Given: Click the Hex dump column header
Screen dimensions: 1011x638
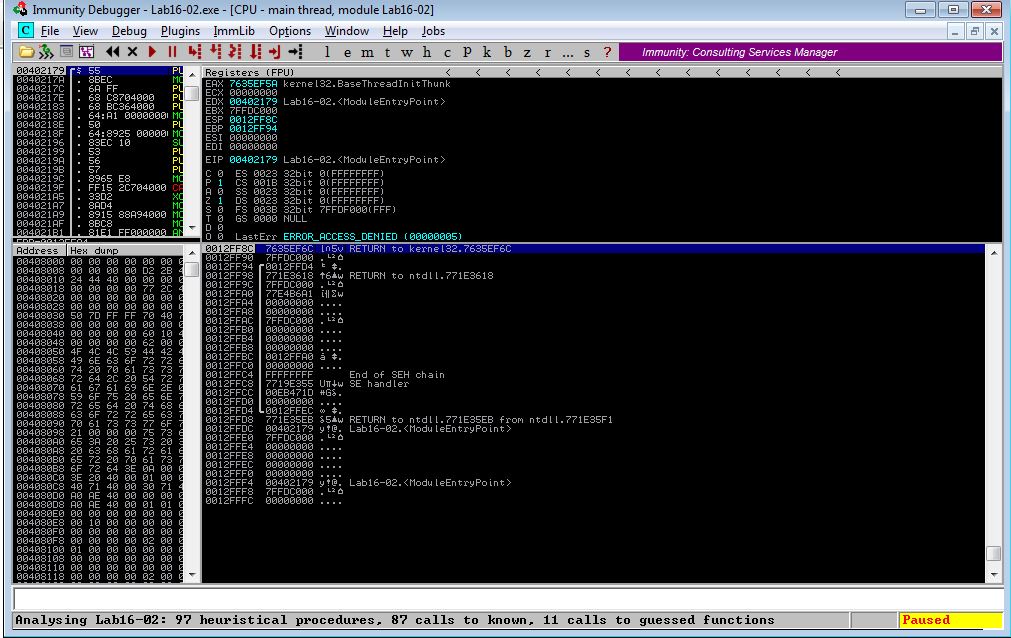Looking at the screenshot, I should coord(125,250).
